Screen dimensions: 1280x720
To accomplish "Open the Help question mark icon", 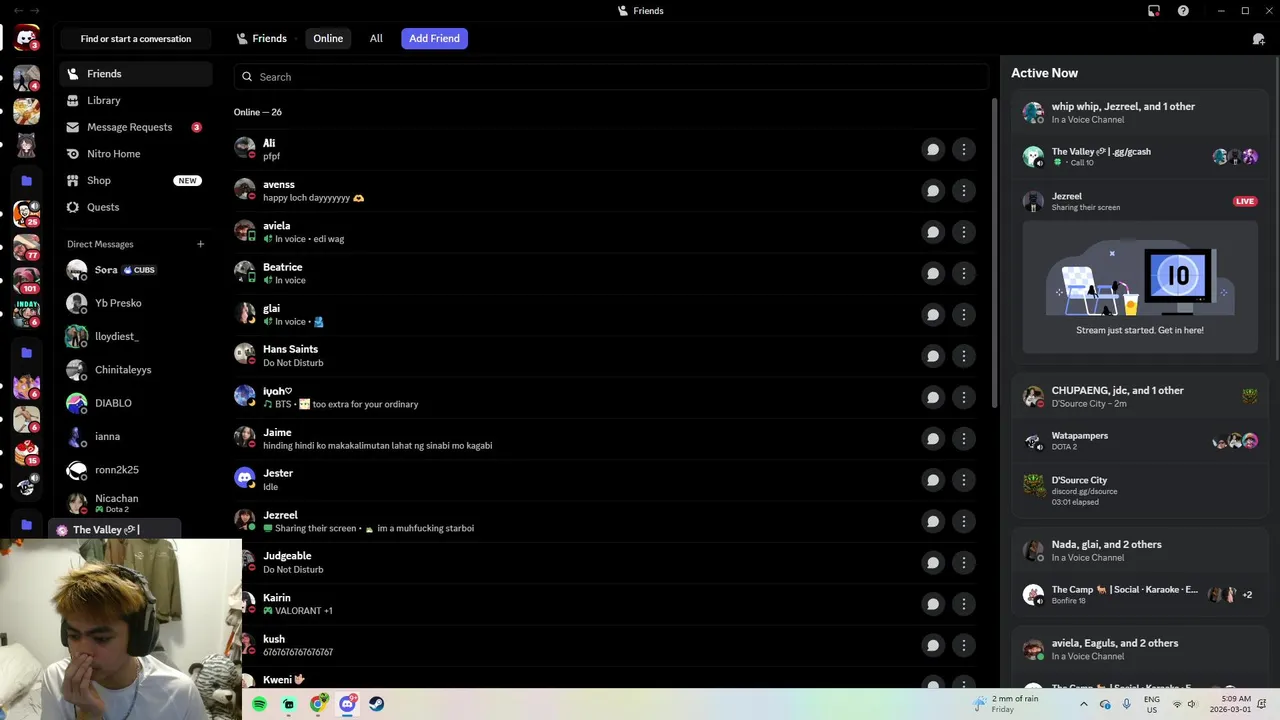I will click(x=1183, y=11).
